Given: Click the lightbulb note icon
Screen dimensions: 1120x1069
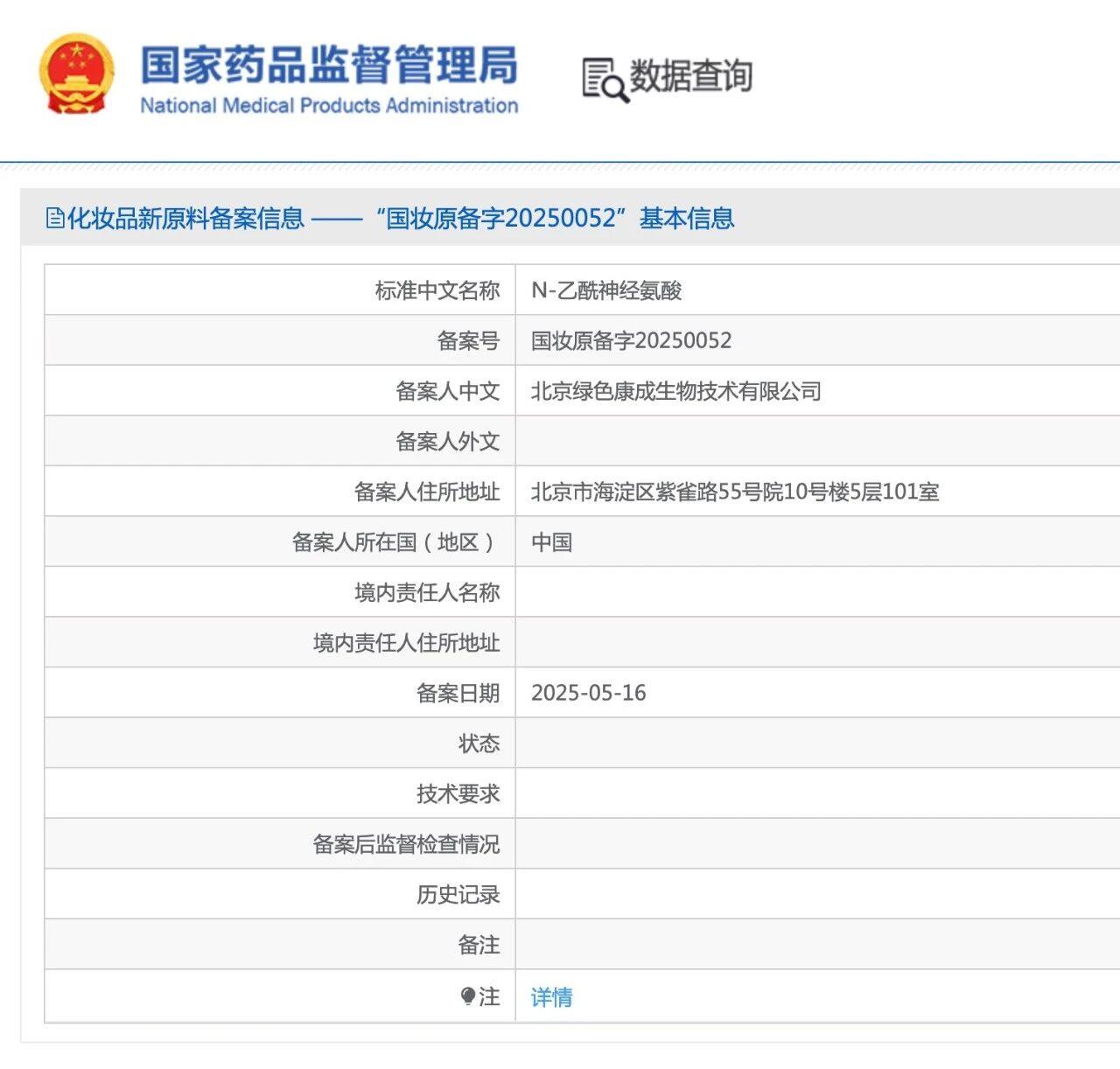Looking at the screenshot, I should (468, 996).
